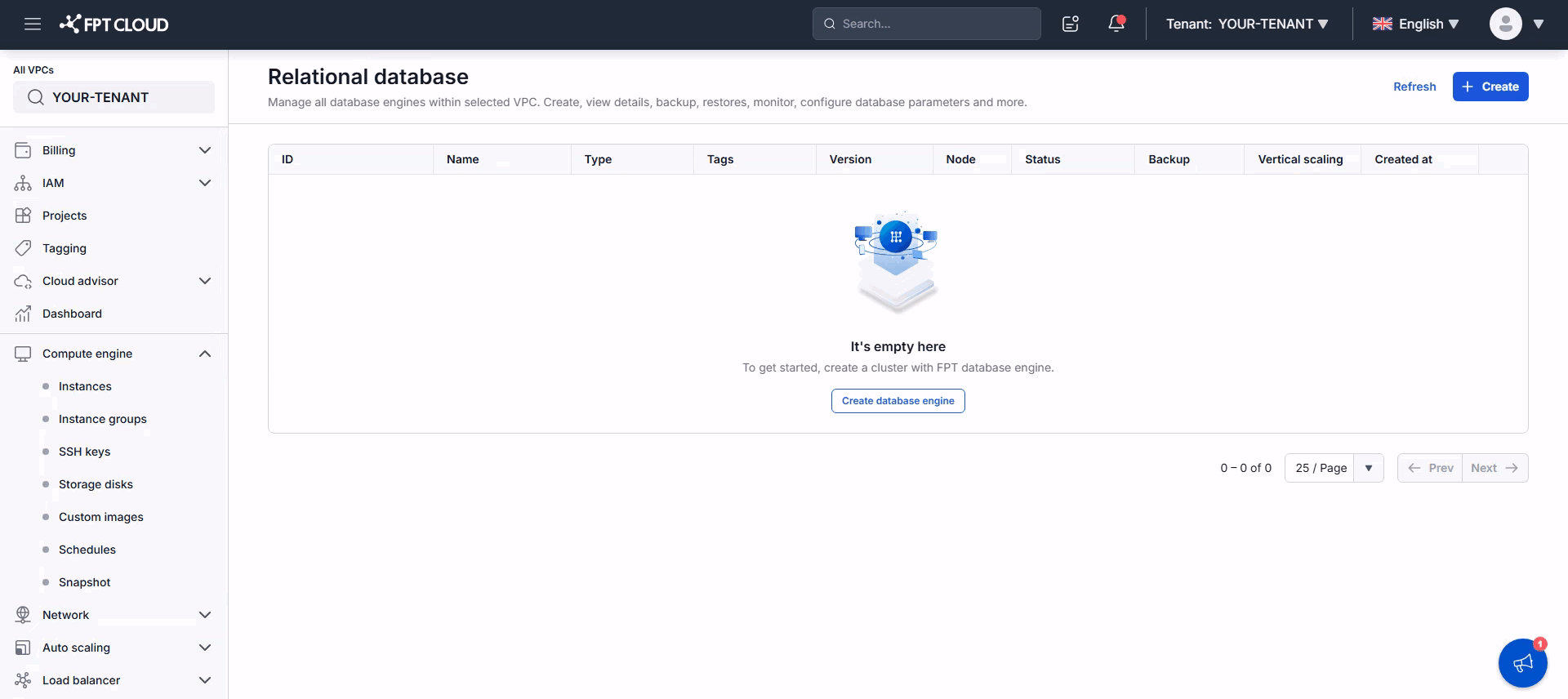Image resolution: width=1568 pixels, height=699 pixels.
Task: Expand the Billing menu chevron
Action: click(x=205, y=150)
